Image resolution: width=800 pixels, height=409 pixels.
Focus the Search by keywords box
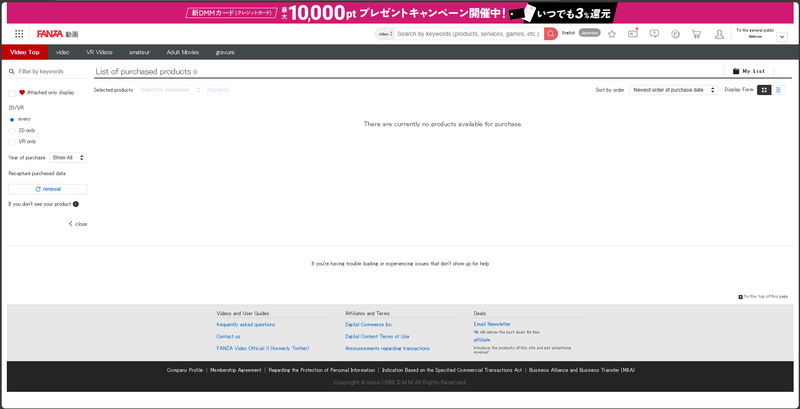tap(469, 34)
